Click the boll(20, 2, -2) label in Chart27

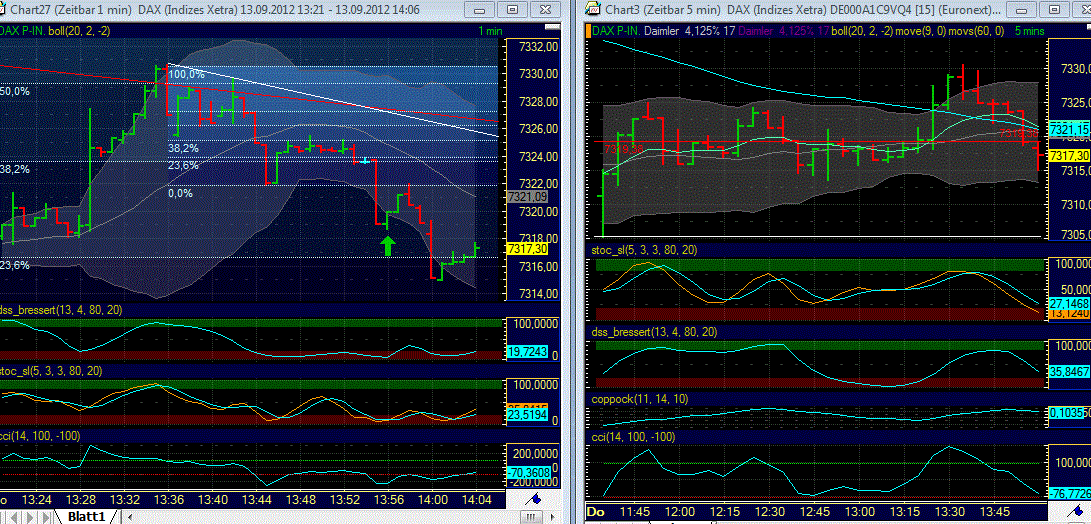coord(79,31)
